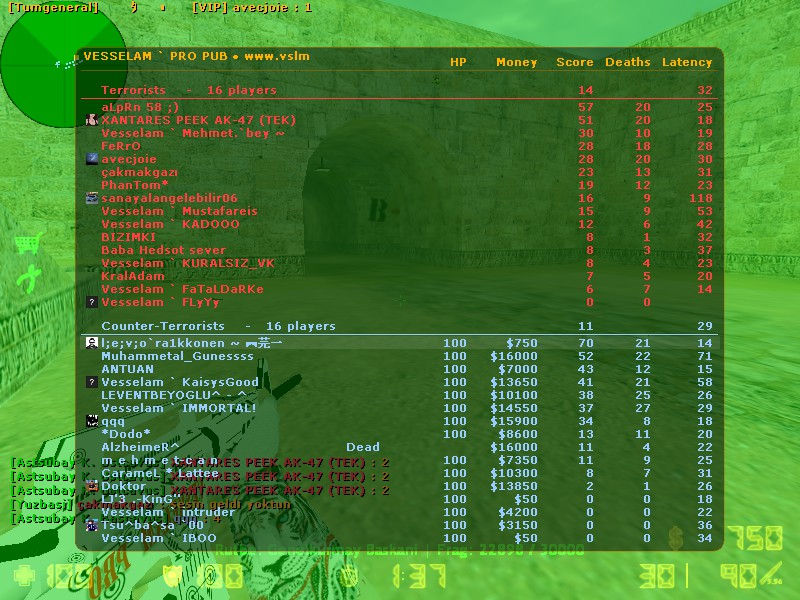Viewport: 800px width, 600px height.
Task: Click the avatar of l;e;v;o`ra1kkonen
Action: coord(92,343)
